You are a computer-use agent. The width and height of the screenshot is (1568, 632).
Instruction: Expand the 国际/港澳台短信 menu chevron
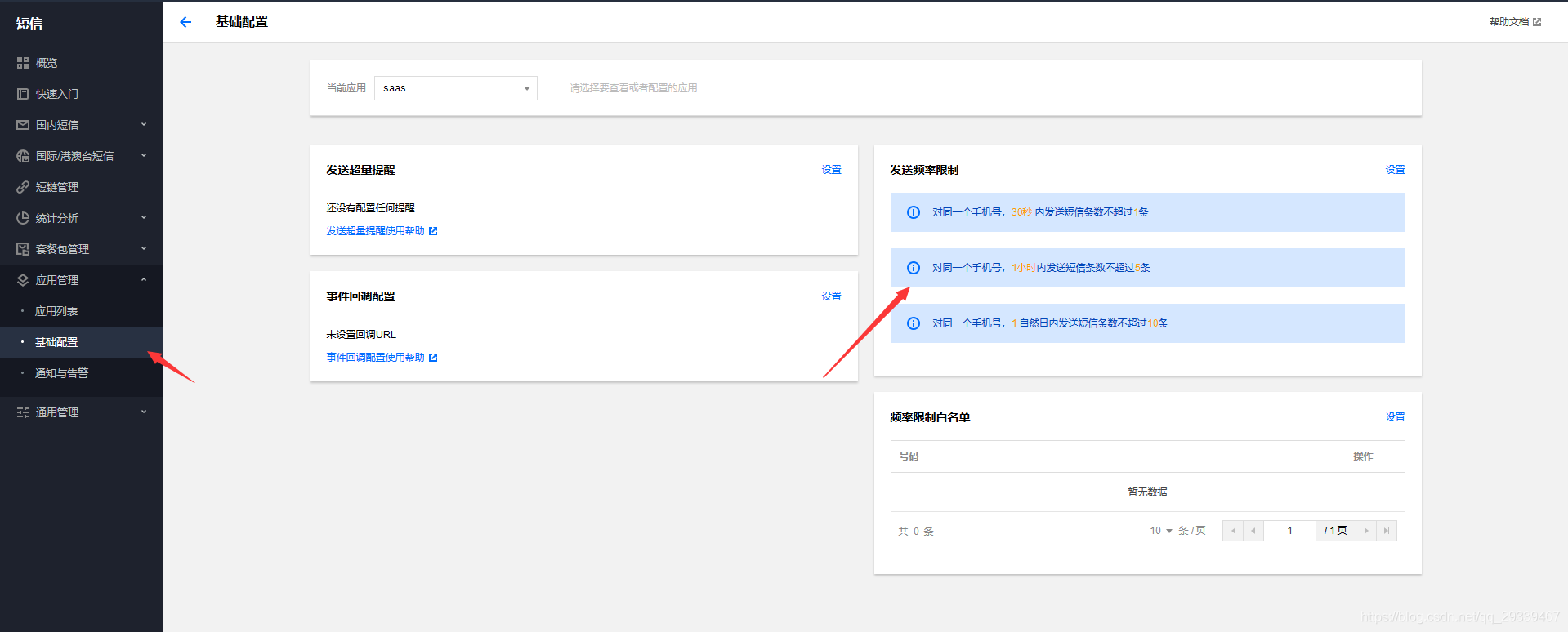pos(144,156)
